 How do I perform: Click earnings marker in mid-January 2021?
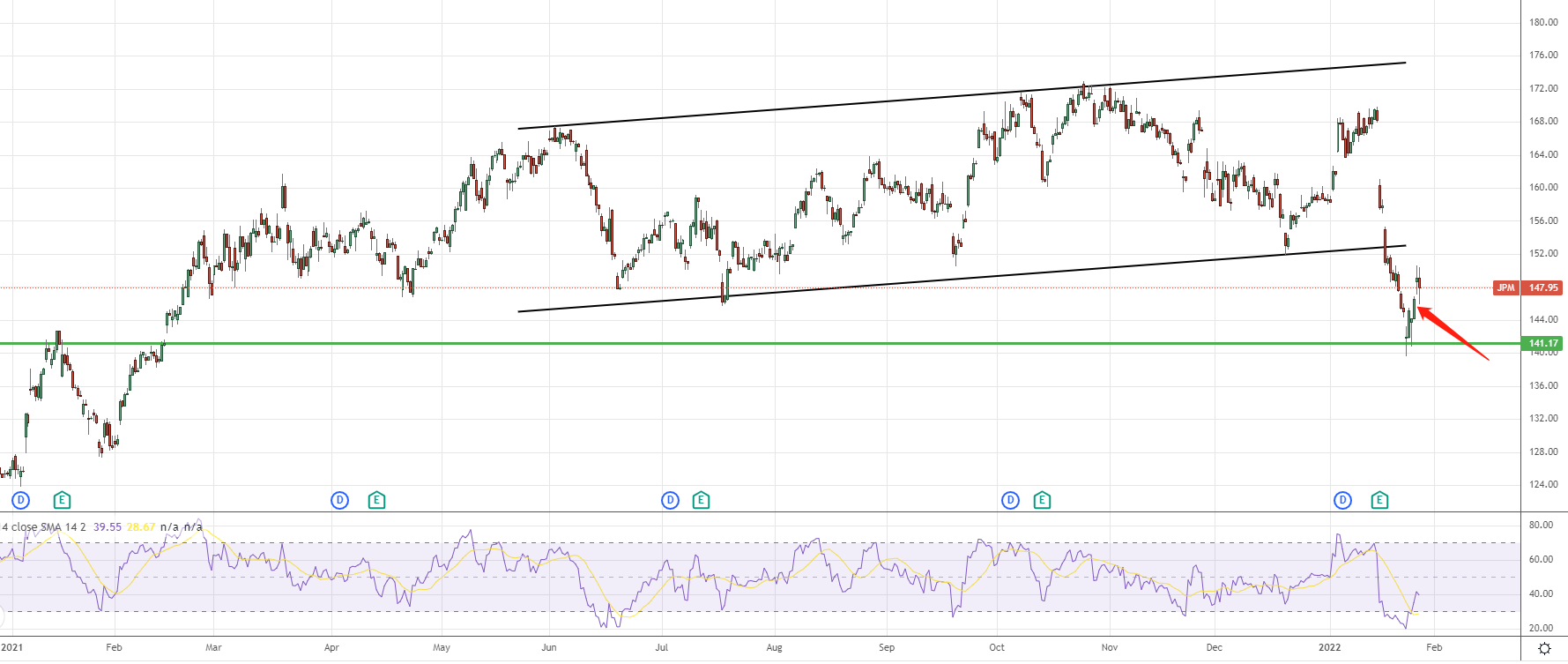click(62, 500)
